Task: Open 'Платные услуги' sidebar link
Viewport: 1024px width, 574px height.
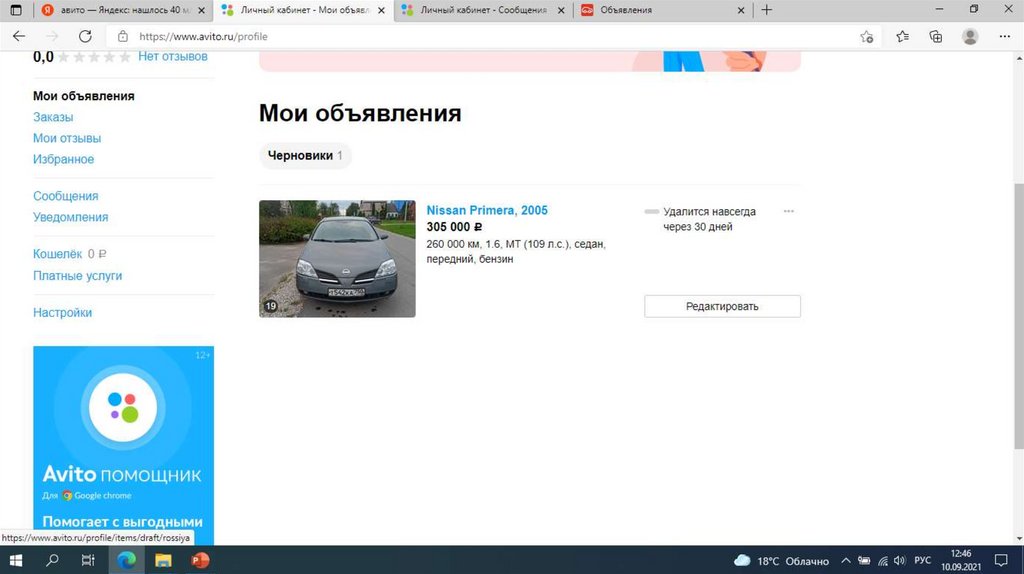Action: pyautogui.click(x=78, y=276)
